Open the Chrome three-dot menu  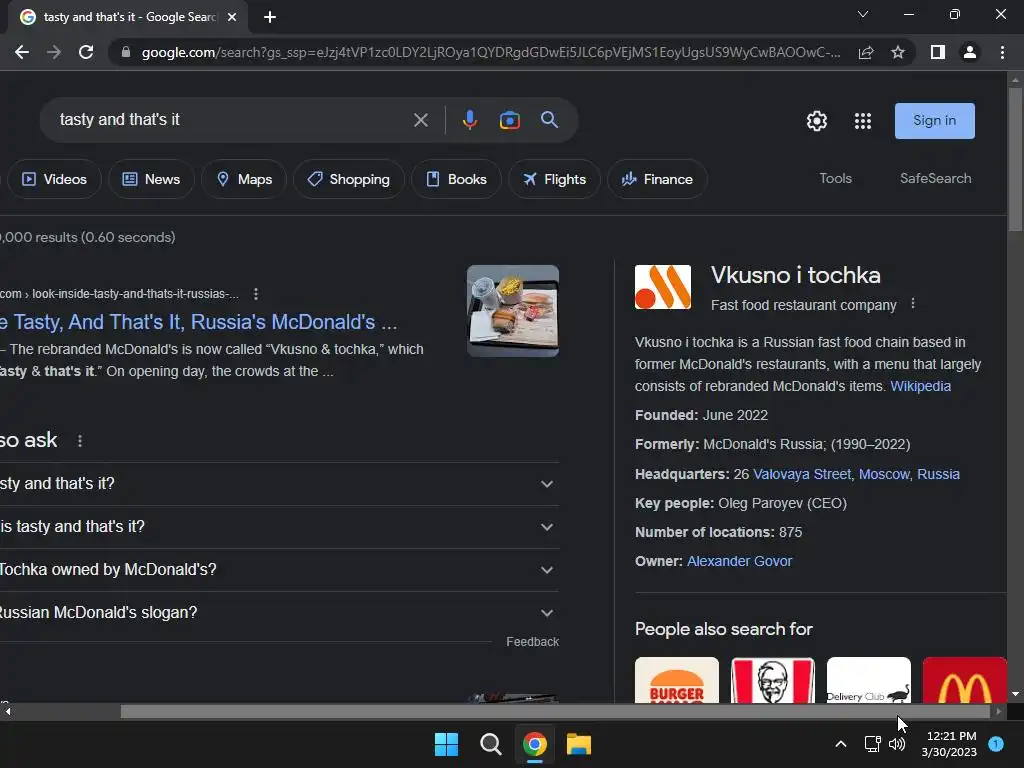coord(1002,52)
